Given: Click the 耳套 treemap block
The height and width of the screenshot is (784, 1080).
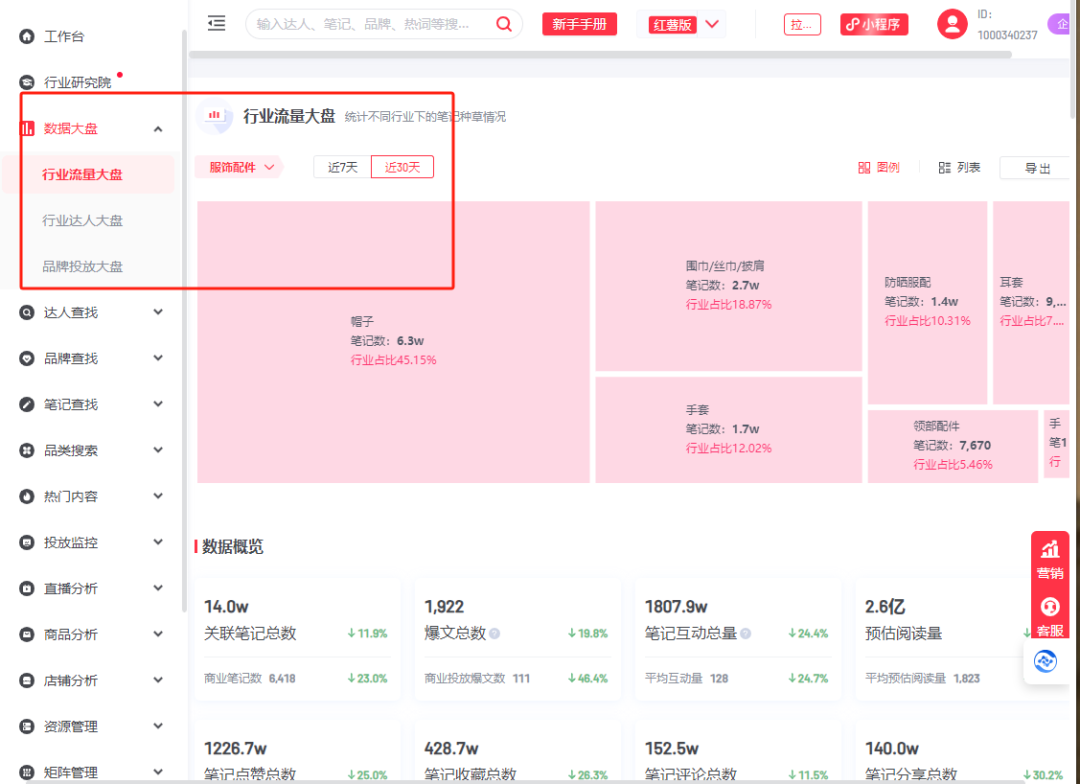Looking at the screenshot, I should click(x=1031, y=302).
